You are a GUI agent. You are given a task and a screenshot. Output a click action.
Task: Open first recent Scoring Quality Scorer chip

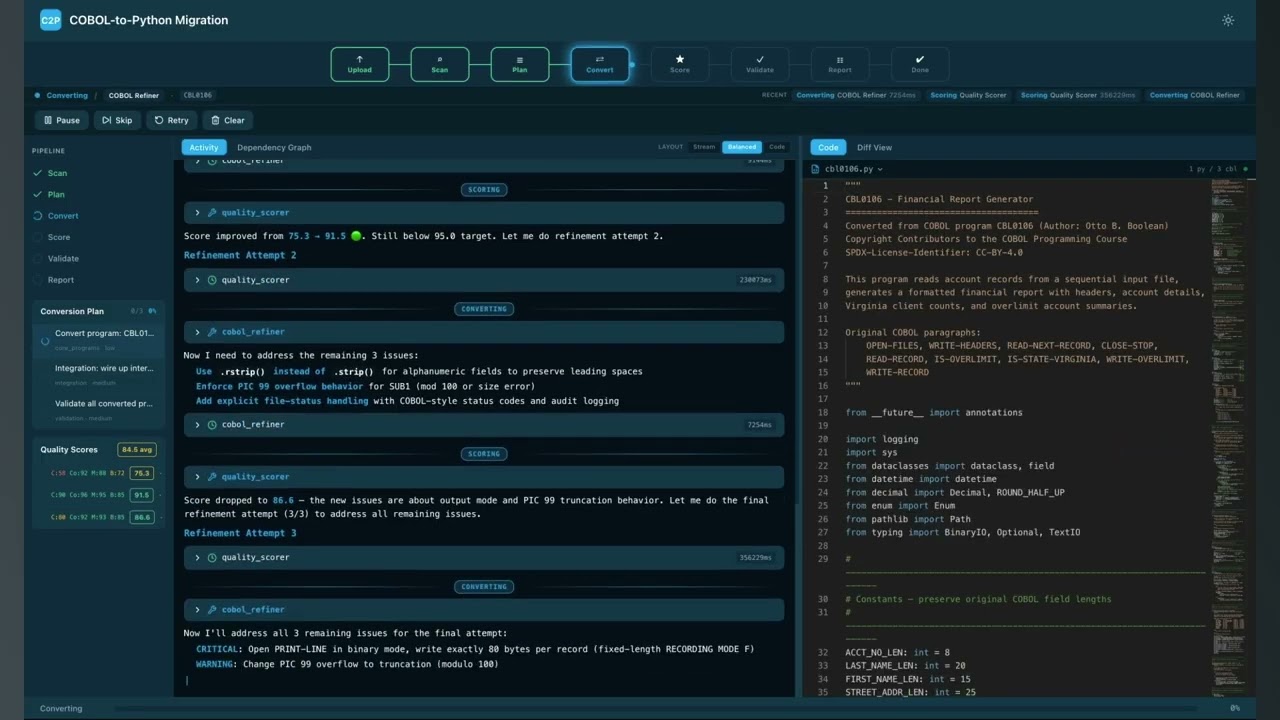pyautogui.click(x=968, y=95)
